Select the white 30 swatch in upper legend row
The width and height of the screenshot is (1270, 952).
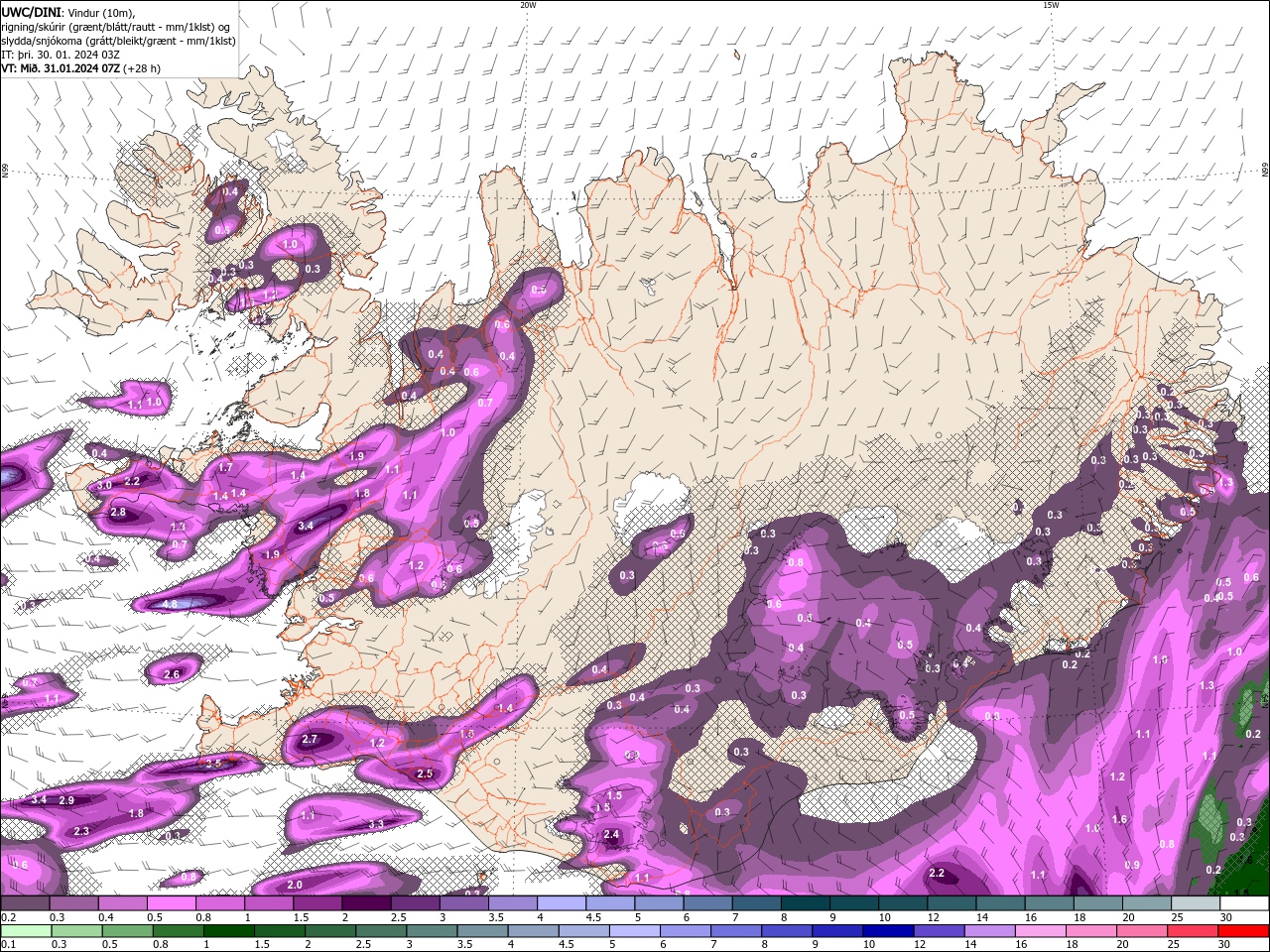[1244, 902]
